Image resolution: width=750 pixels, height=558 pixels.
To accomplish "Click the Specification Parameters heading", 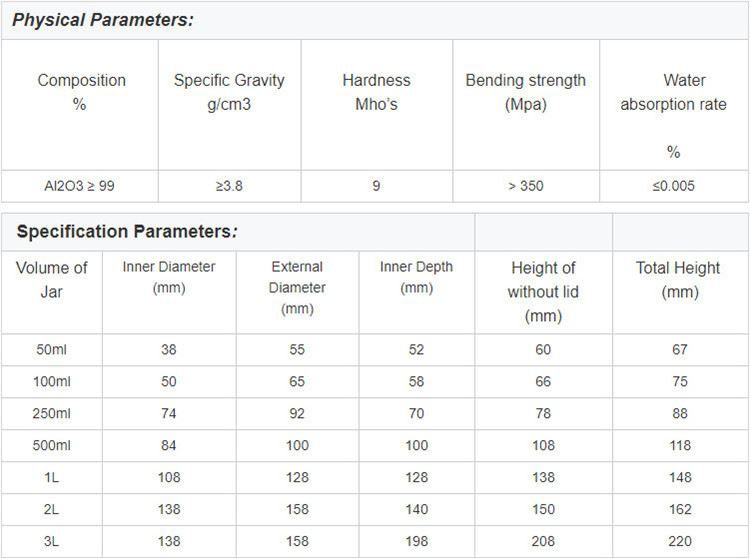I will pos(127,231).
